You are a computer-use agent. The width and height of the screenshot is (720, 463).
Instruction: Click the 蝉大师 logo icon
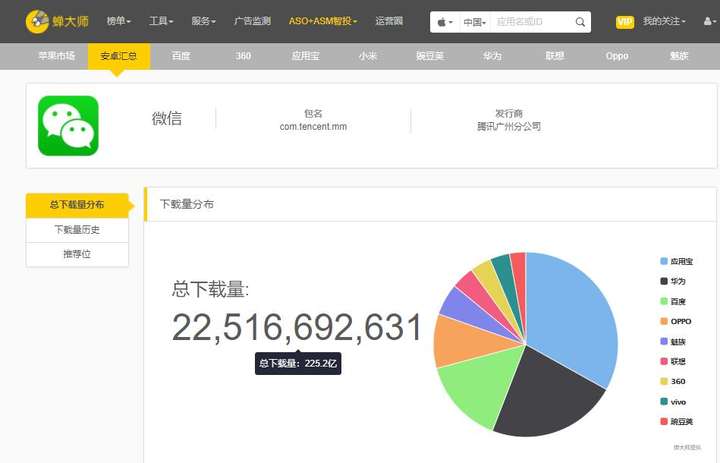point(37,21)
